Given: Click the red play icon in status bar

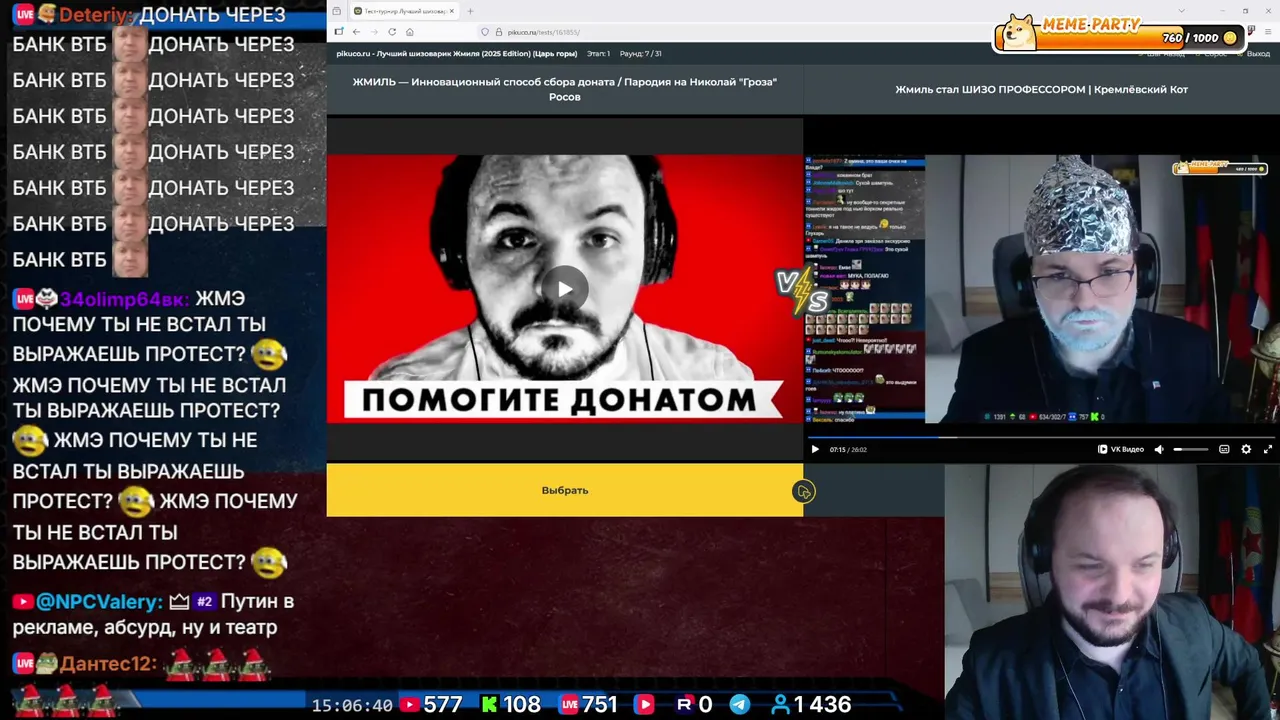Looking at the screenshot, I should coord(645,705).
